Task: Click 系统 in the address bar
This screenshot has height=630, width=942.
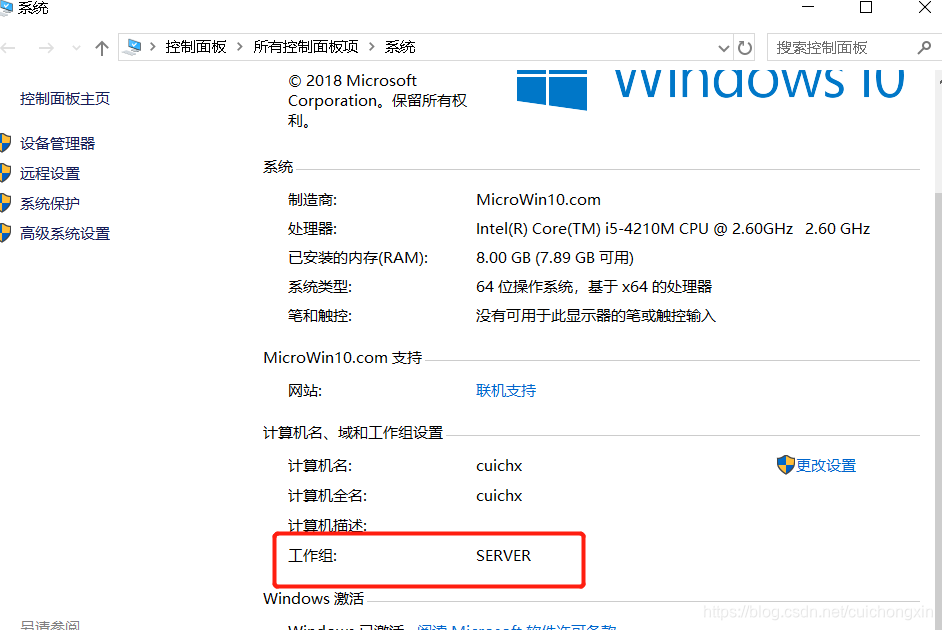Action: click(400, 47)
